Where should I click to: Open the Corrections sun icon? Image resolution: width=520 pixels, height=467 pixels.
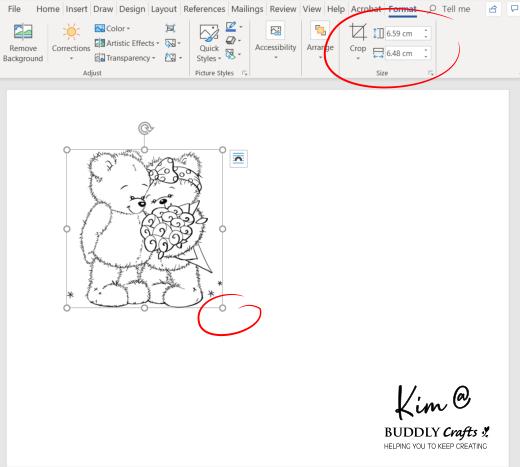pos(71,32)
